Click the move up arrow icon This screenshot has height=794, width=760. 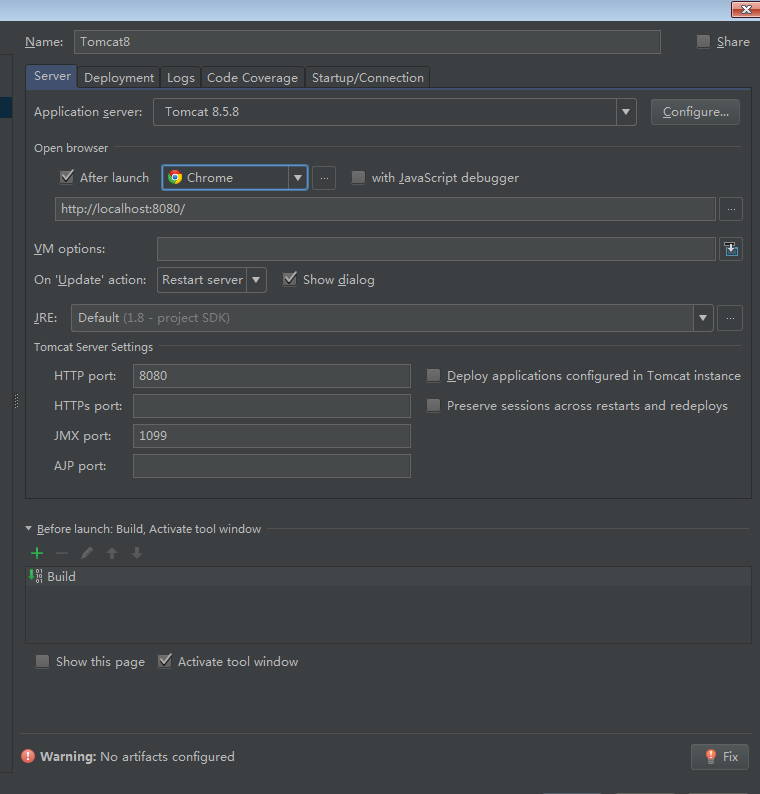[x=112, y=553]
